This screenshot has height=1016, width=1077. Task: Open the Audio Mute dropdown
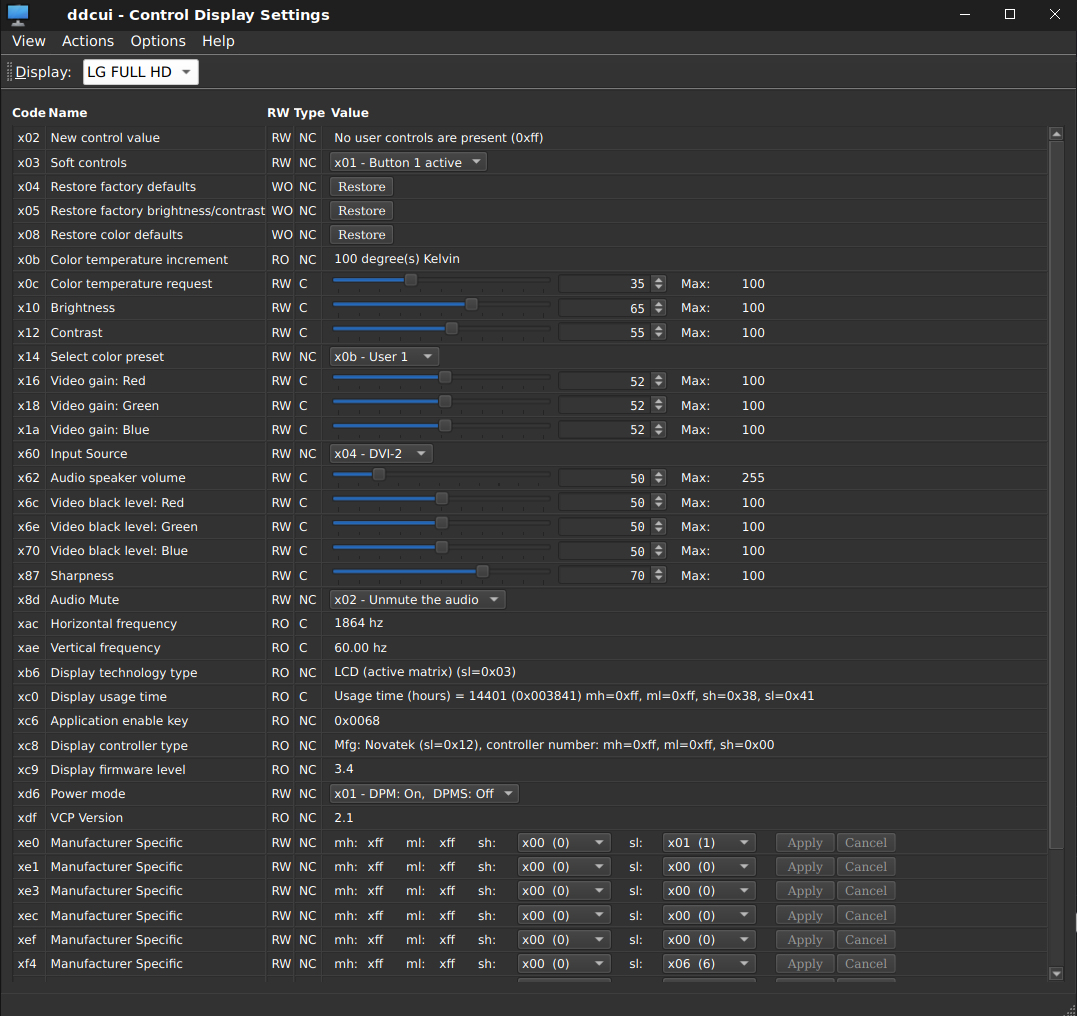pos(418,600)
